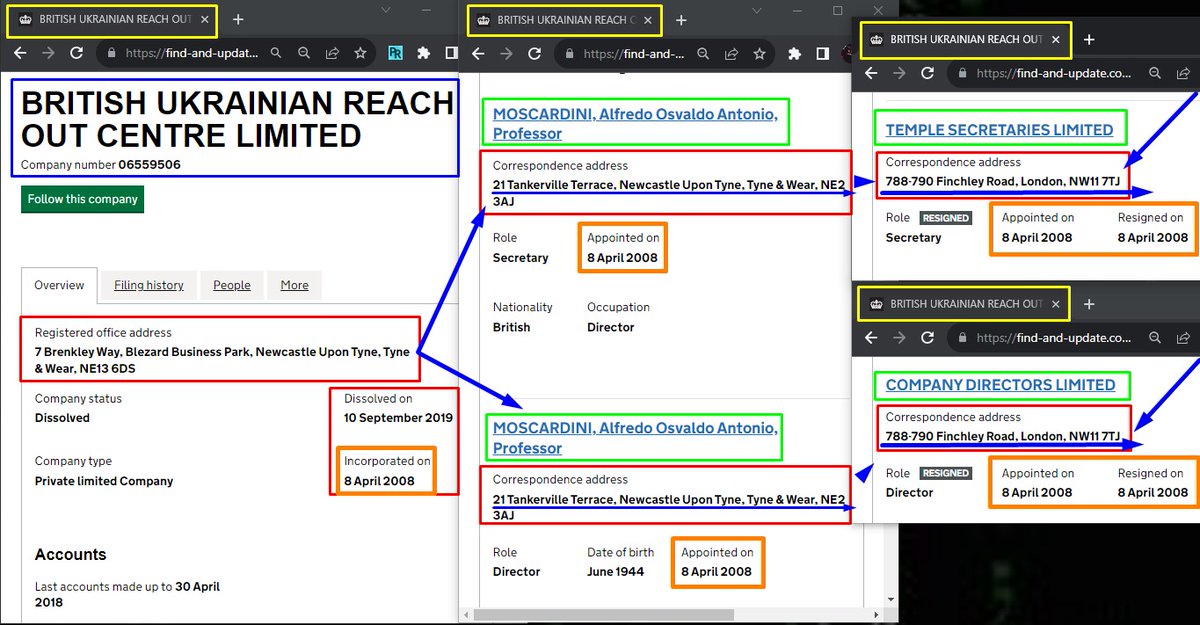Close the Temple Secretaries window's tab
The width and height of the screenshot is (1200, 625).
(1057, 40)
